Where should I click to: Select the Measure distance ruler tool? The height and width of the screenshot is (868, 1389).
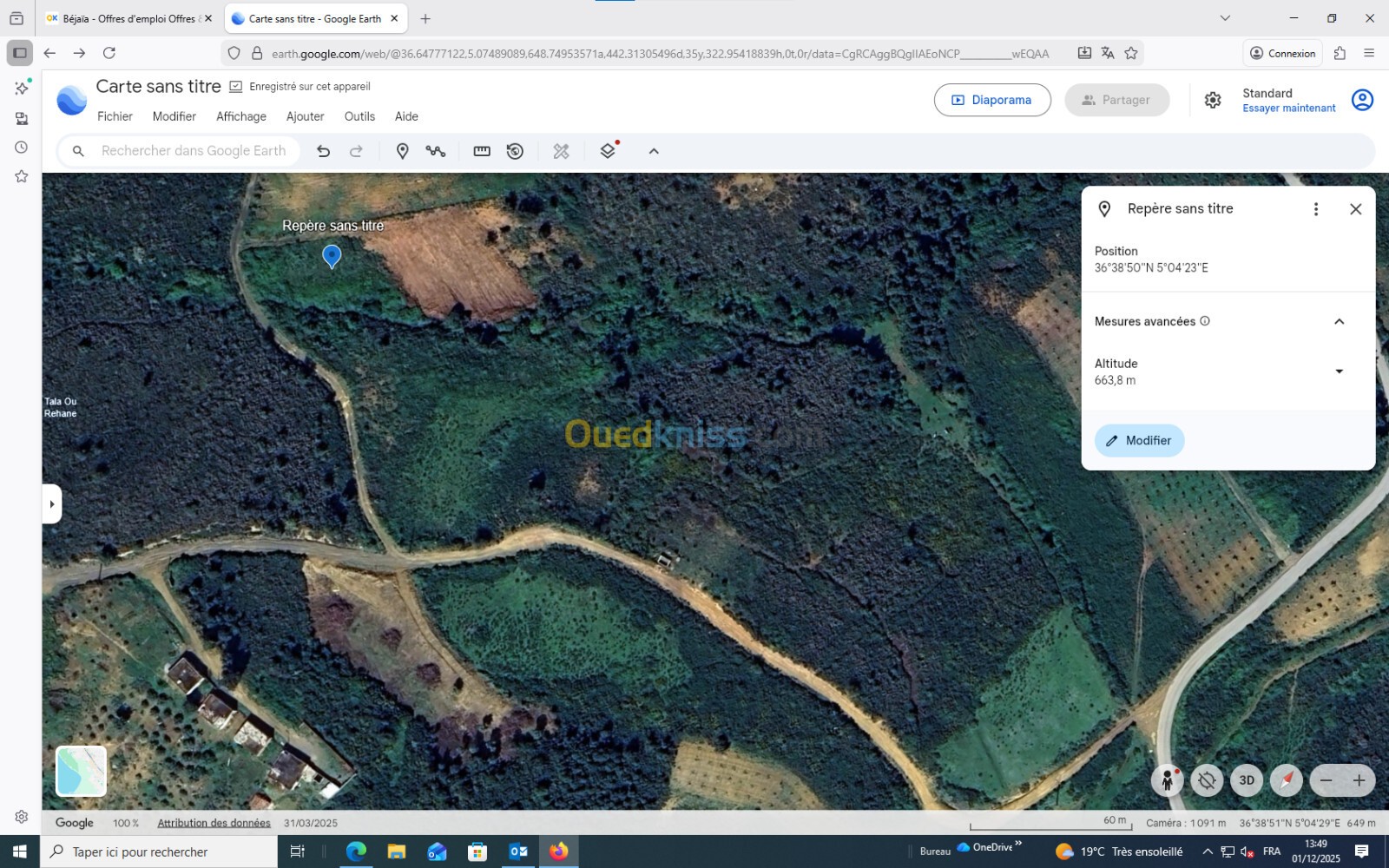pyautogui.click(x=482, y=151)
